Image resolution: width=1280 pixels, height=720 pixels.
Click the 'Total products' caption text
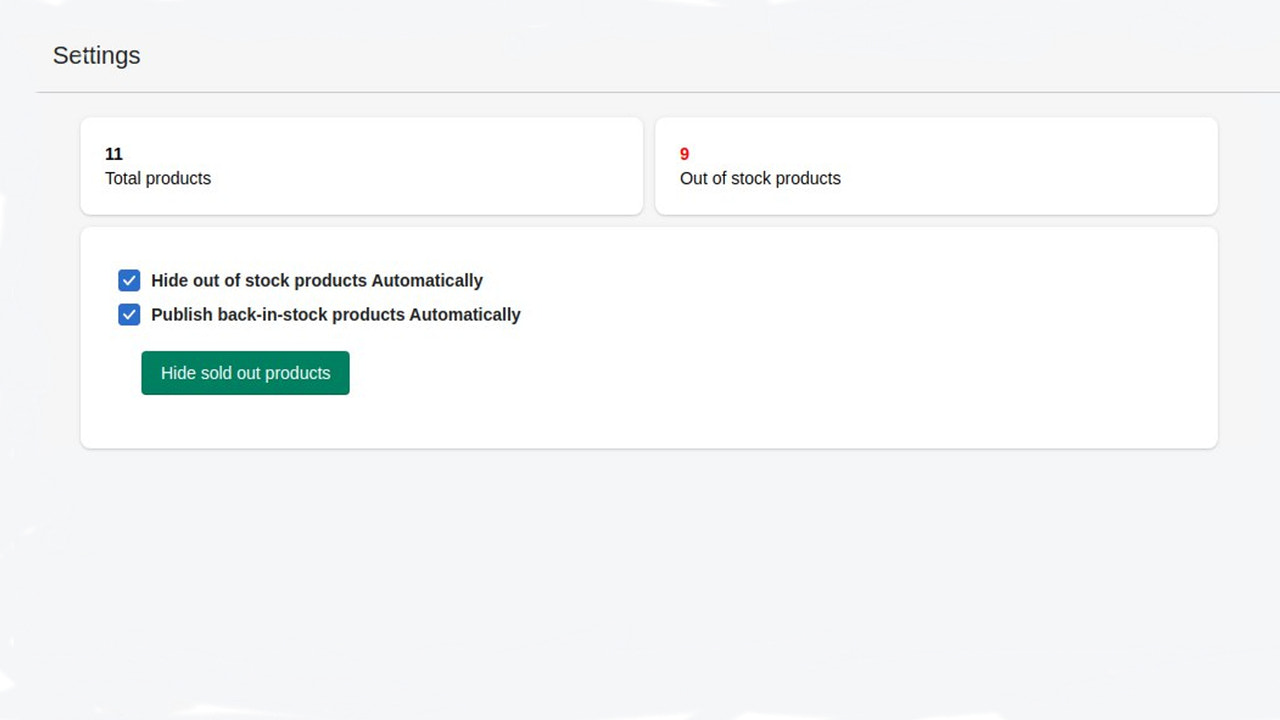click(x=158, y=178)
